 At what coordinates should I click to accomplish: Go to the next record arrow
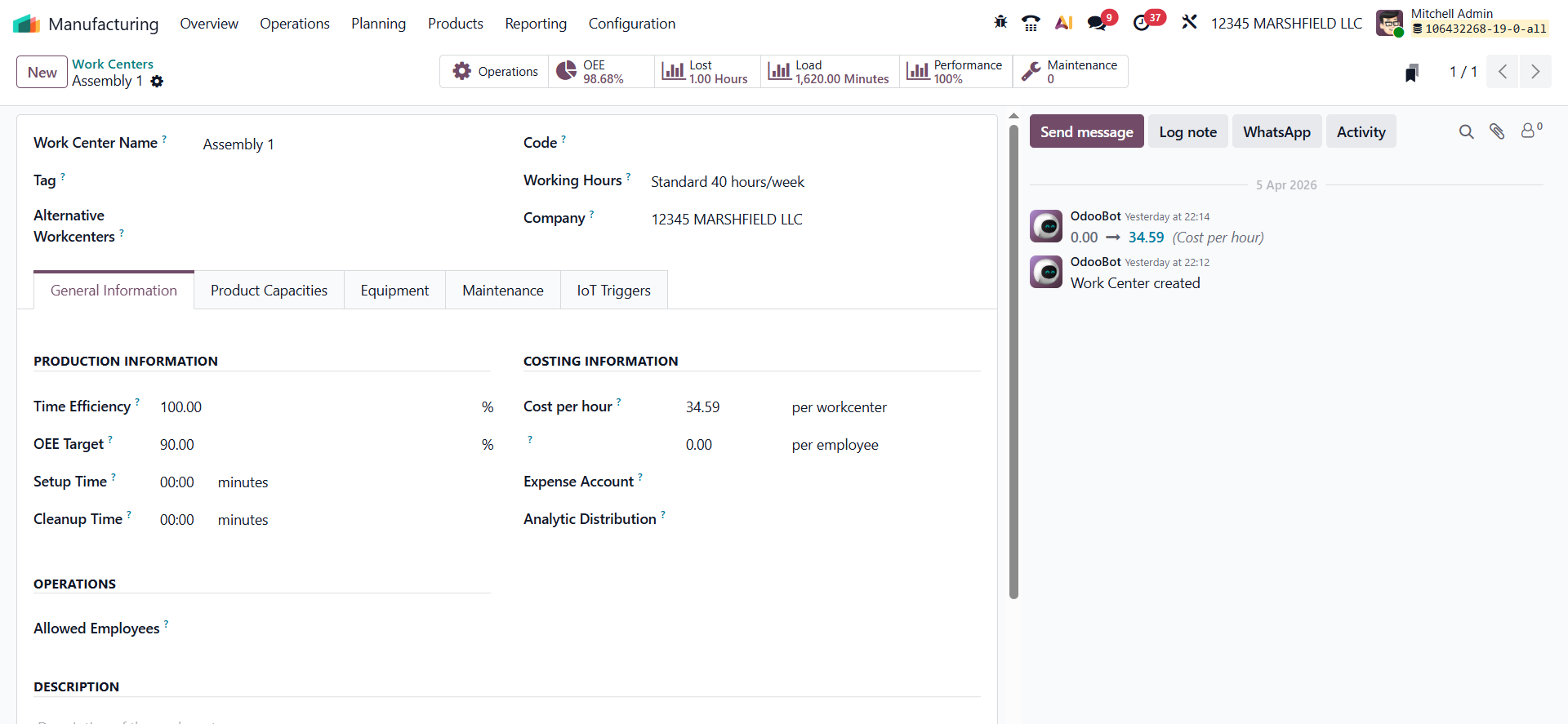point(1535,72)
